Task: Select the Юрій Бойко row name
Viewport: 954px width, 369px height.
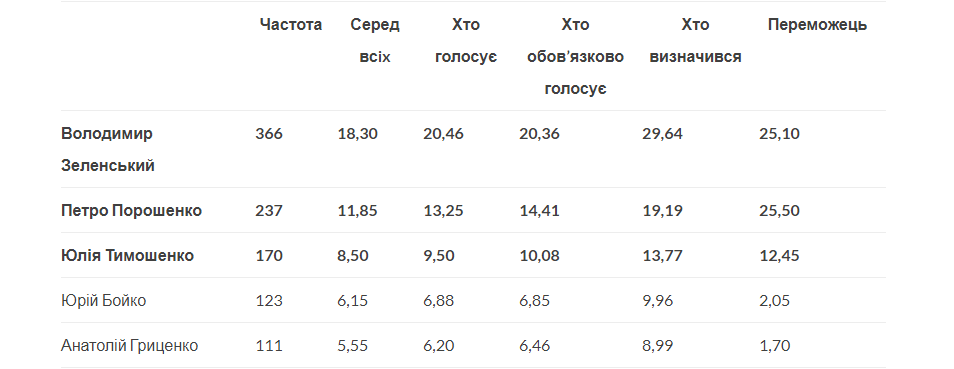Action: click(x=103, y=300)
